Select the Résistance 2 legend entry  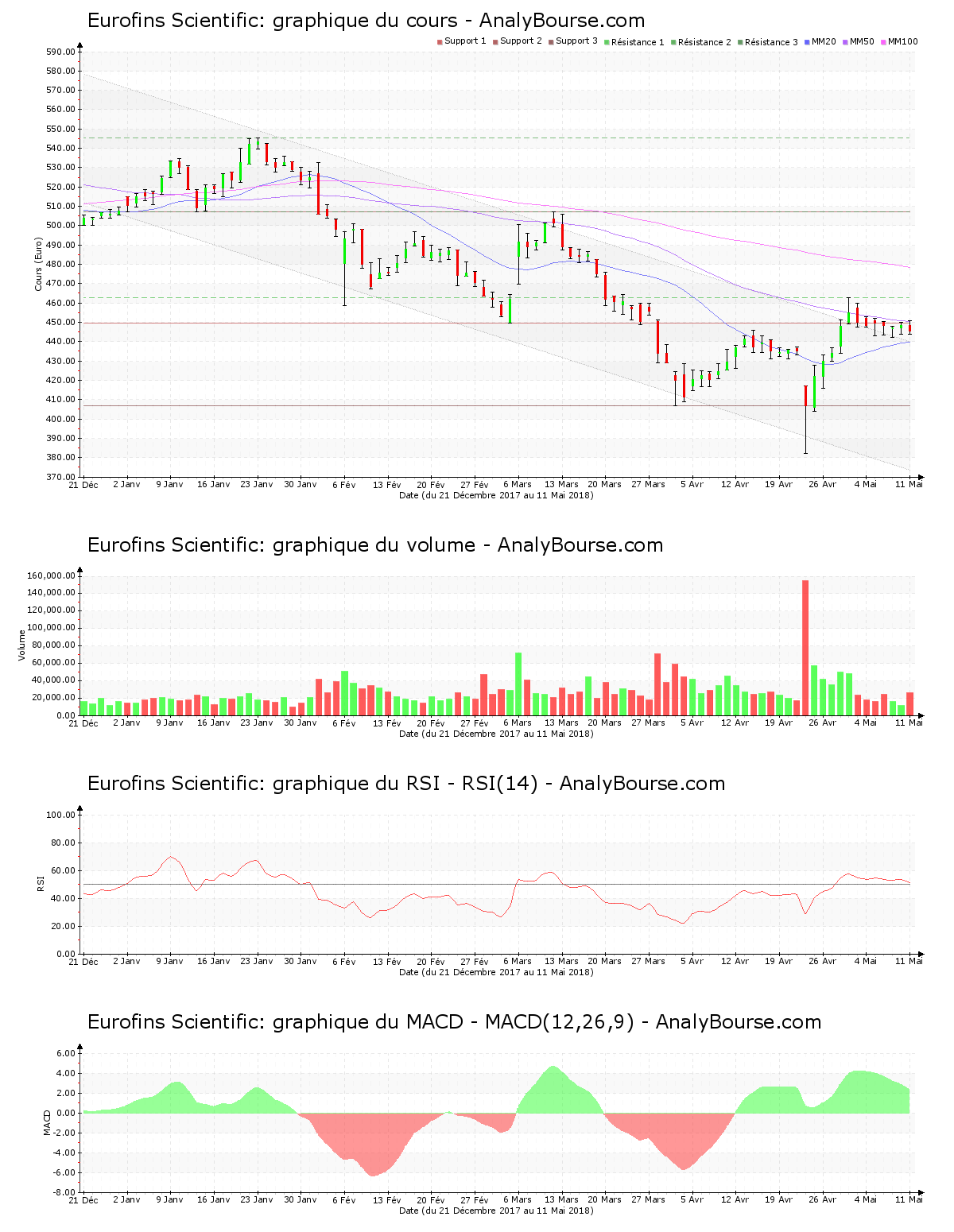[701, 41]
